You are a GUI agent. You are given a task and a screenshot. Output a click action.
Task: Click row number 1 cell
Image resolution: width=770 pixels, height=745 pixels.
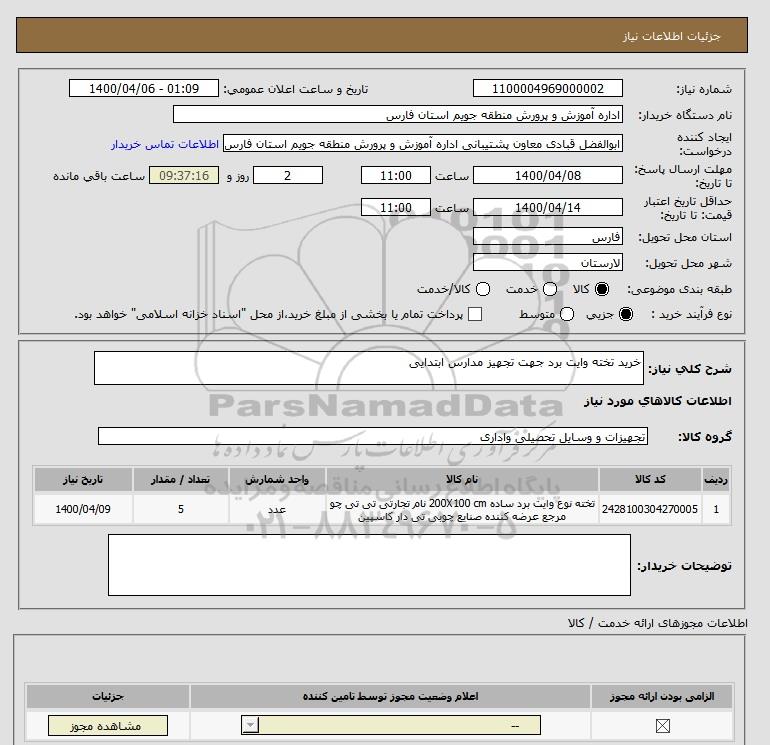716,509
